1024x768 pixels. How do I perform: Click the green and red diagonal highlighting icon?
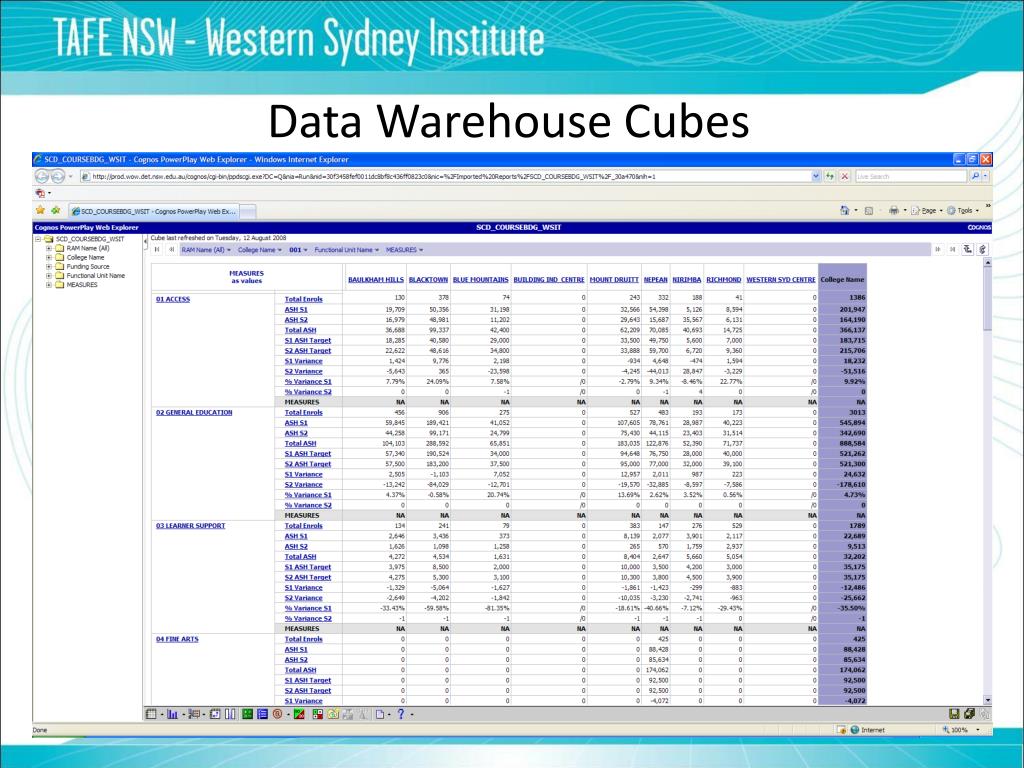tap(299, 714)
